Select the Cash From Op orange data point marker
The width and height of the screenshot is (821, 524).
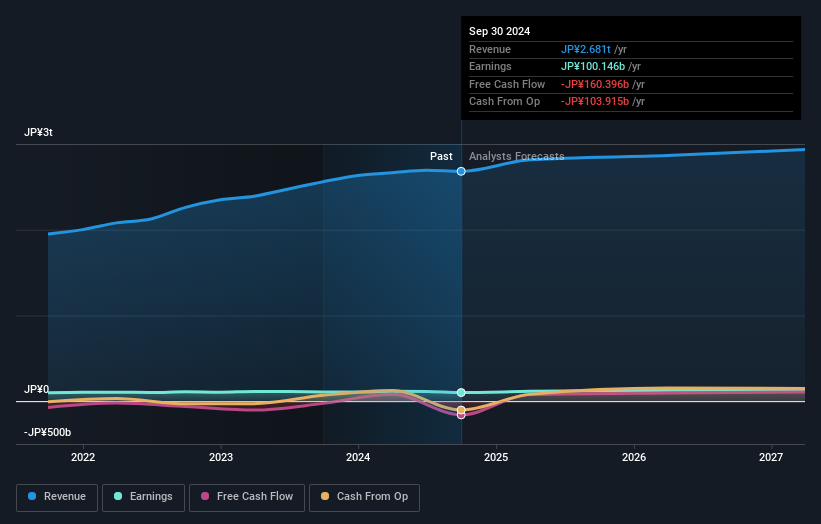click(461, 410)
